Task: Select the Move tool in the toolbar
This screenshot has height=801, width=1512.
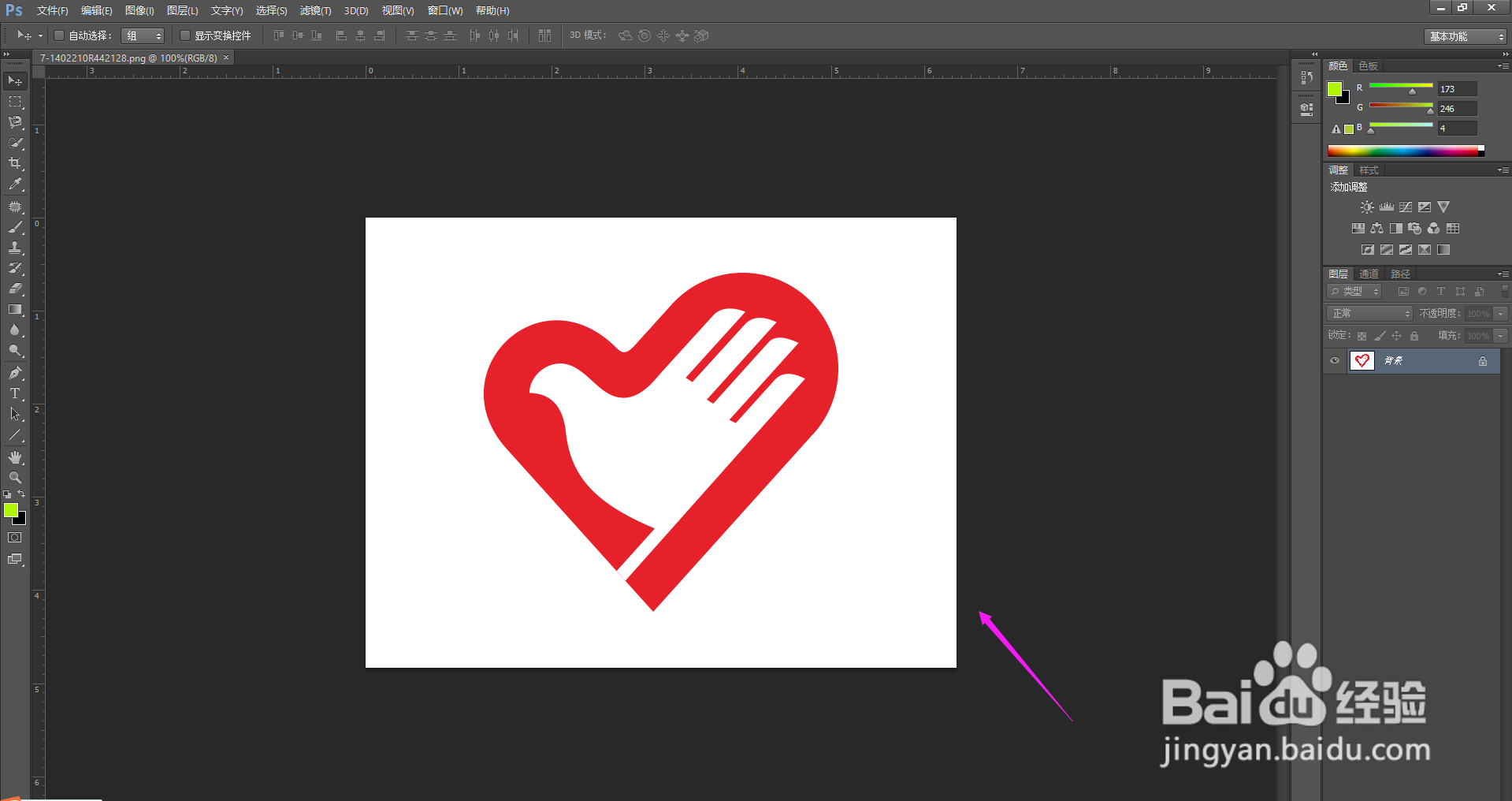Action: (15, 81)
